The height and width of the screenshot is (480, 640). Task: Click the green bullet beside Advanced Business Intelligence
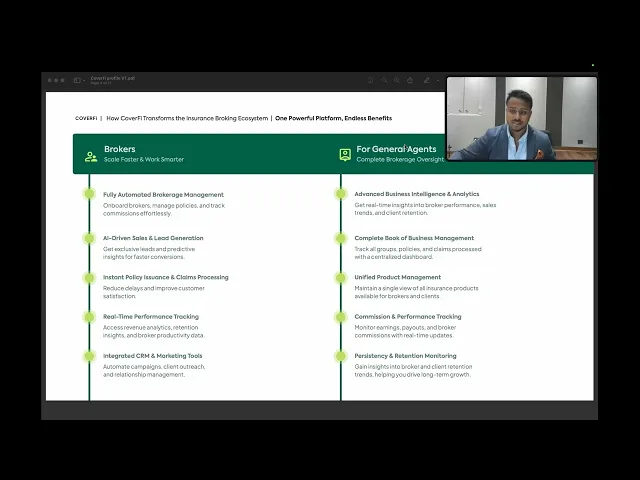341,193
